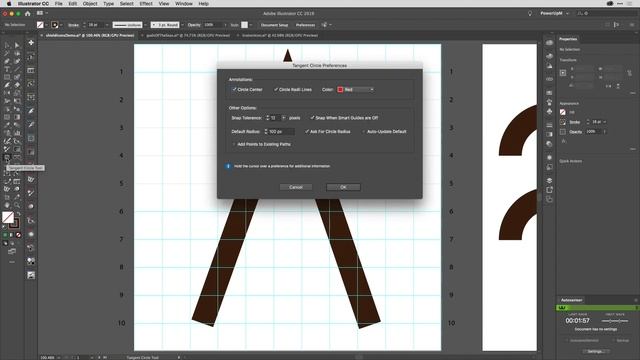Click Document Setup button
Viewport: 640px width, 360px height.
pos(274,25)
